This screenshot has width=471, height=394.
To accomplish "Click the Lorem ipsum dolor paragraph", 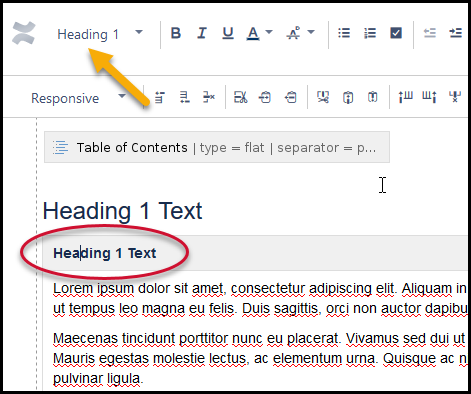I will tap(260, 298).
